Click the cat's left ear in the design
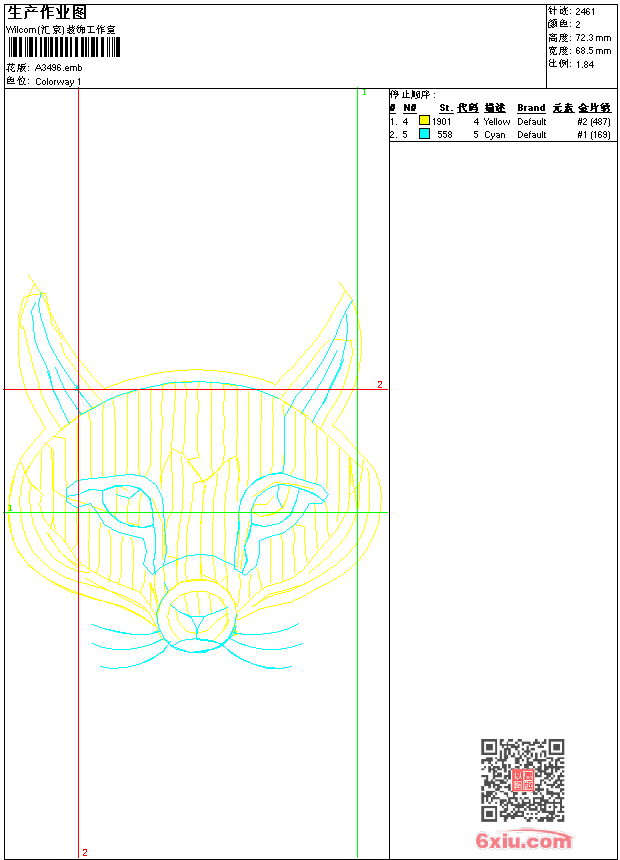This screenshot has width=620, height=860. click(x=50, y=345)
